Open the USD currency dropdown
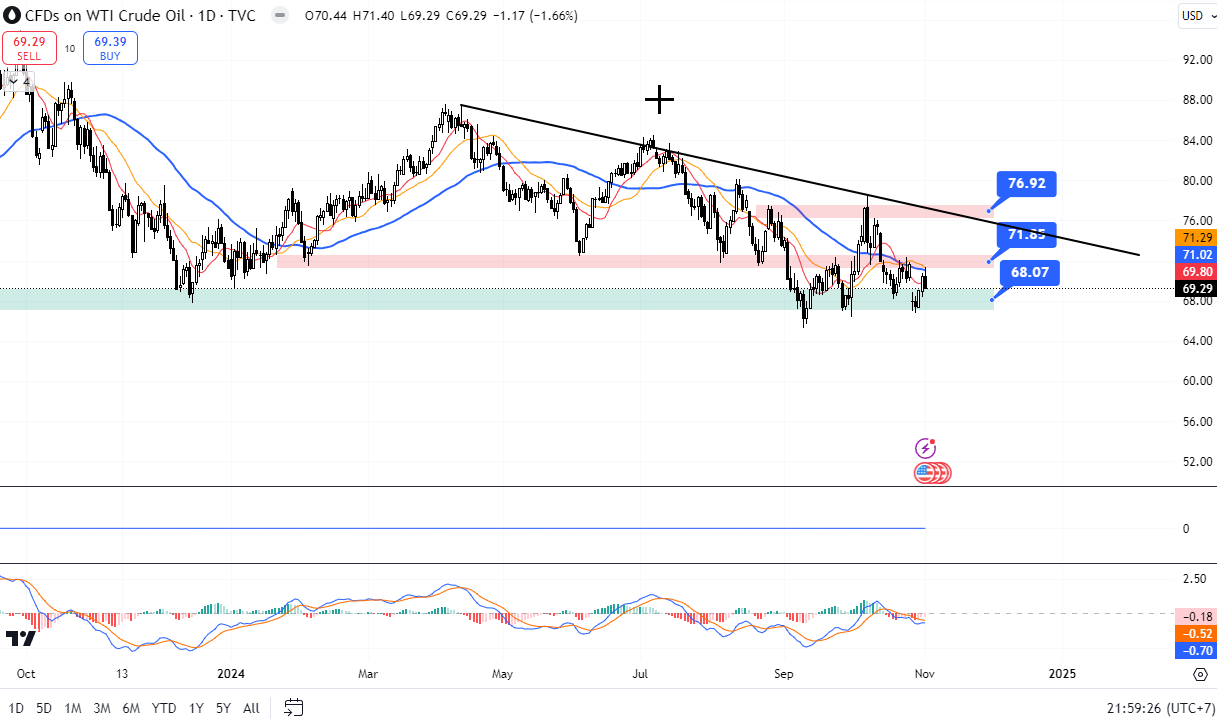This screenshot has height=720, width=1217. [x=1196, y=15]
